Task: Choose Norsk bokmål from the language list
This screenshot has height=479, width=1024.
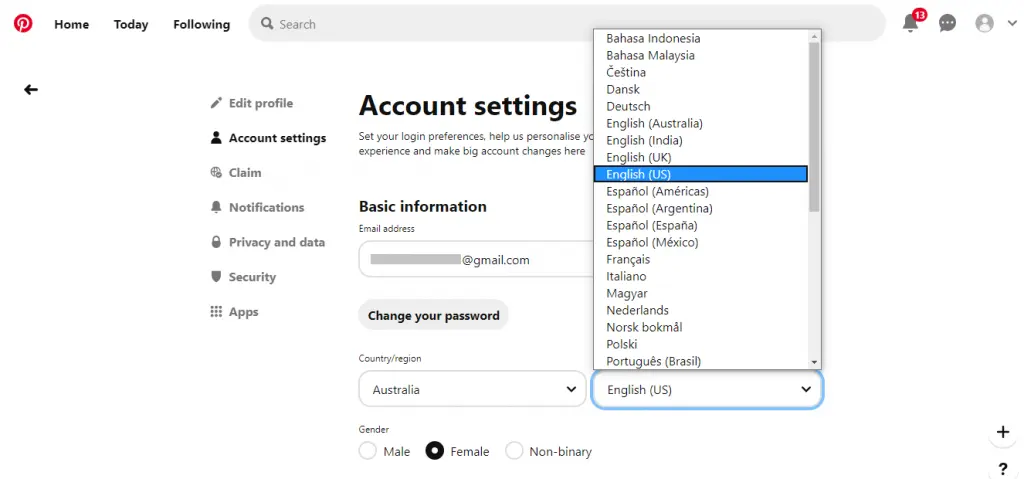Action: pos(701,327)
